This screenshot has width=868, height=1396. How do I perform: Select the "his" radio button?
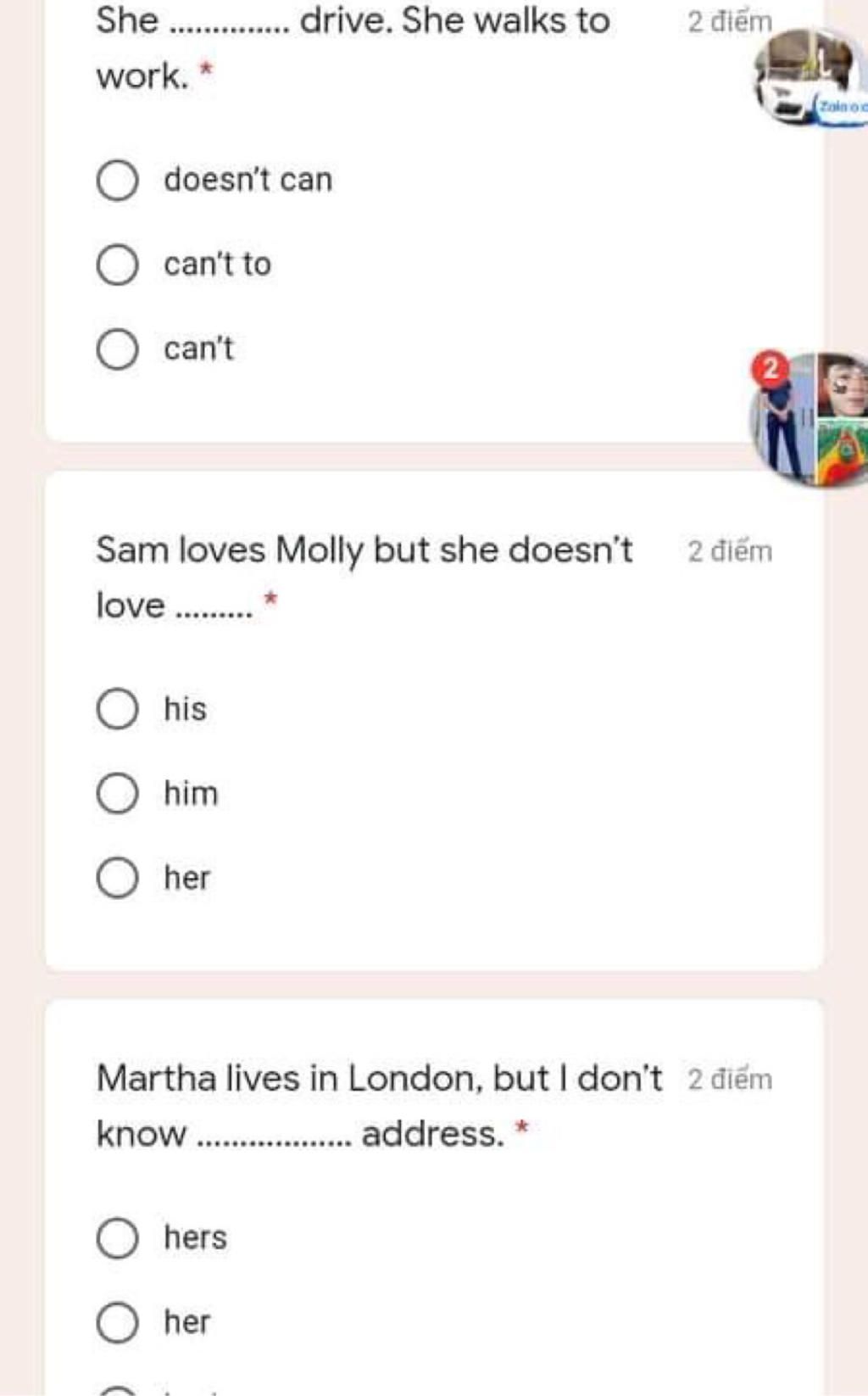(x=118, y=709)
